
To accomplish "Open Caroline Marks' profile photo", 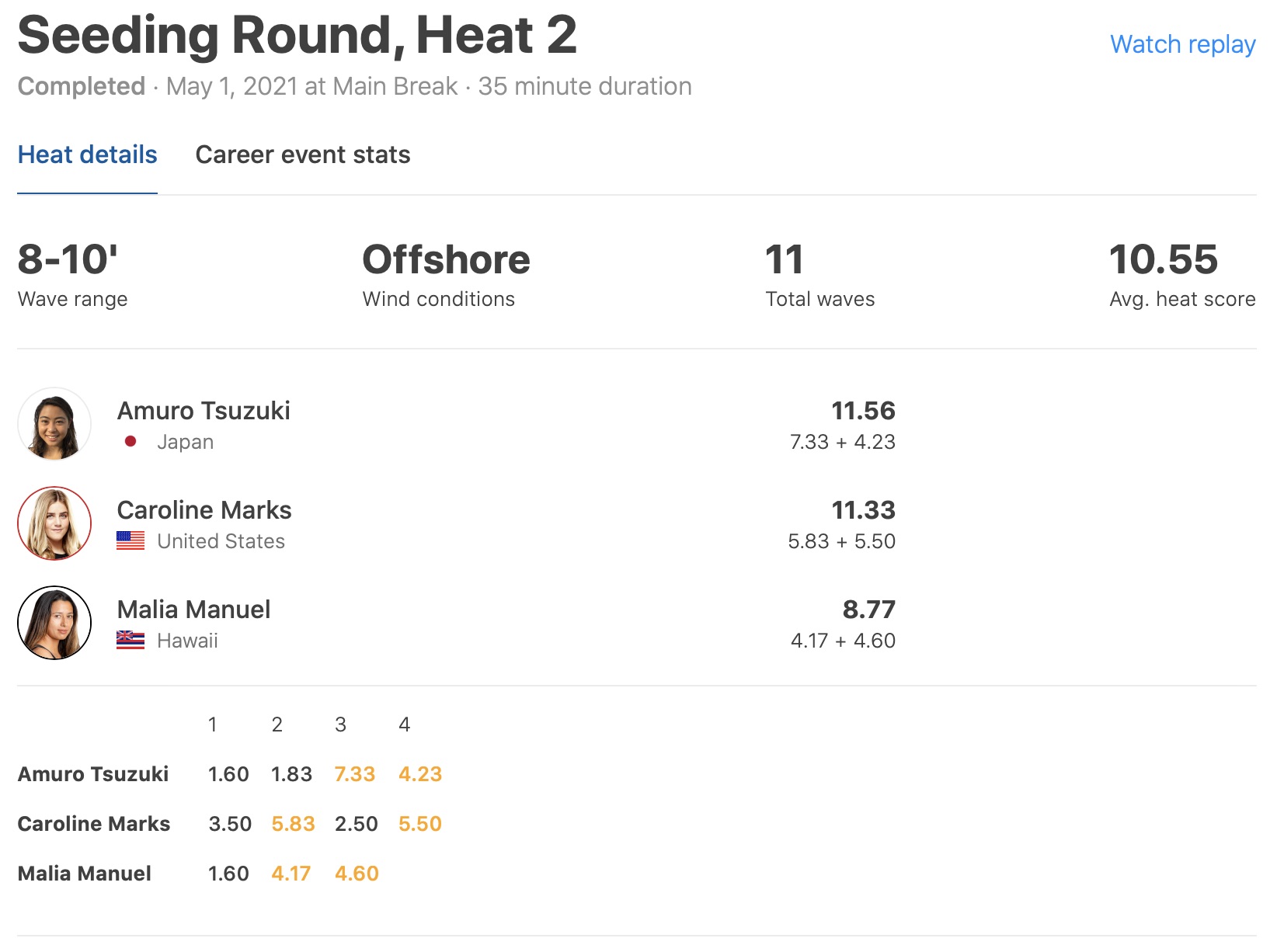I will [54, 523].
